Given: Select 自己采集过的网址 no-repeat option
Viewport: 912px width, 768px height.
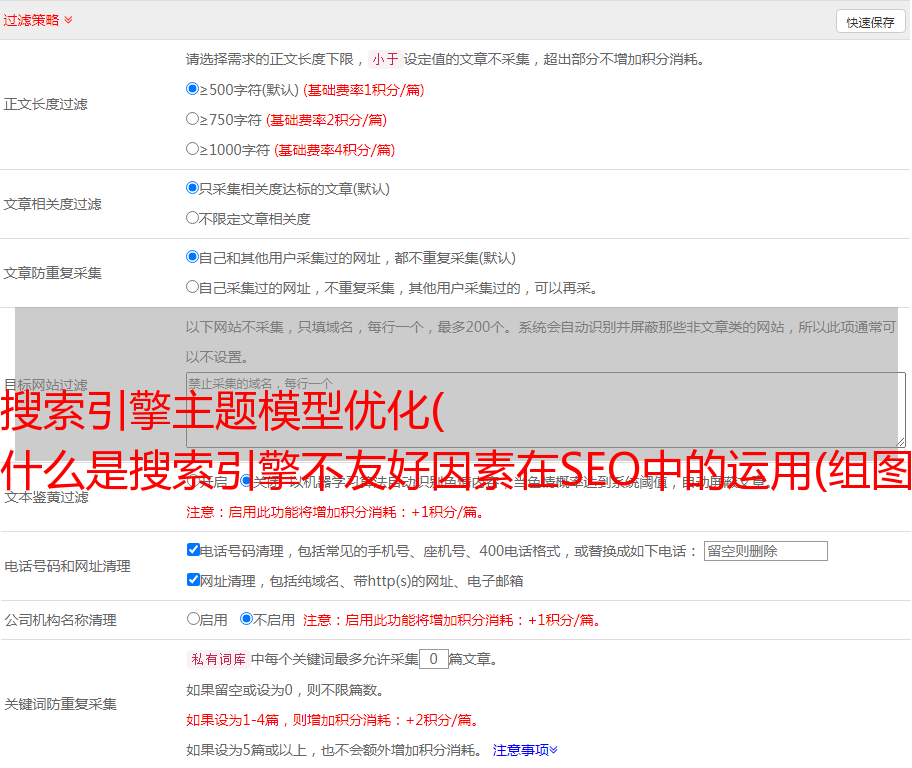Looking at the screenshot, I should 193,287.
